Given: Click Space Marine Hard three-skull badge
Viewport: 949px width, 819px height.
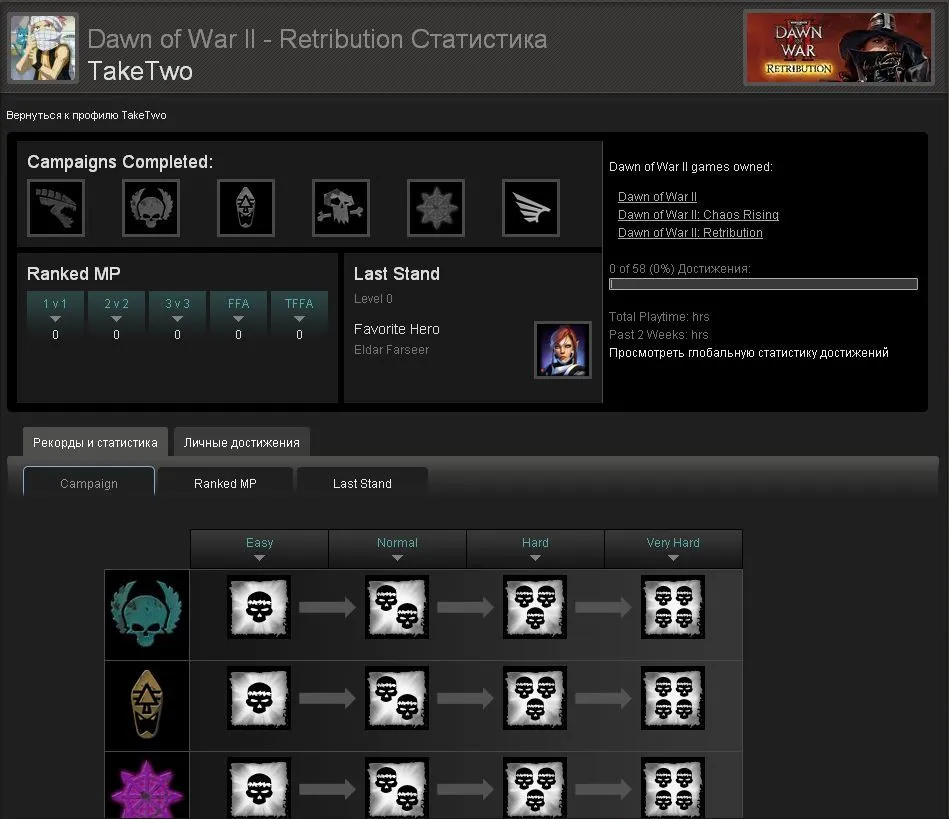Looking at the screenshot, I should pos(535,607).
